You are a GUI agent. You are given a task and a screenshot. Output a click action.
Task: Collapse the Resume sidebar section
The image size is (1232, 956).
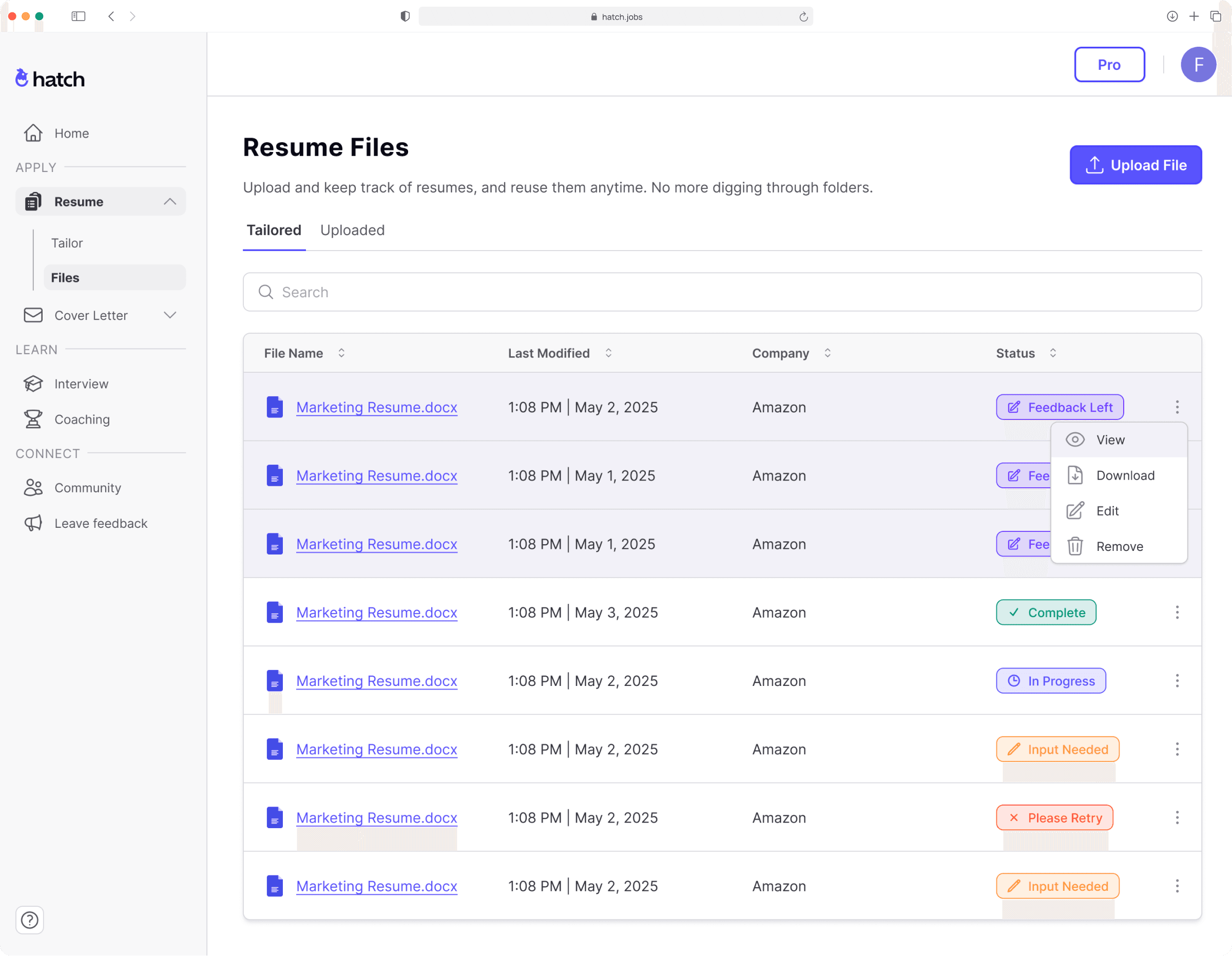tap(170, 201)
